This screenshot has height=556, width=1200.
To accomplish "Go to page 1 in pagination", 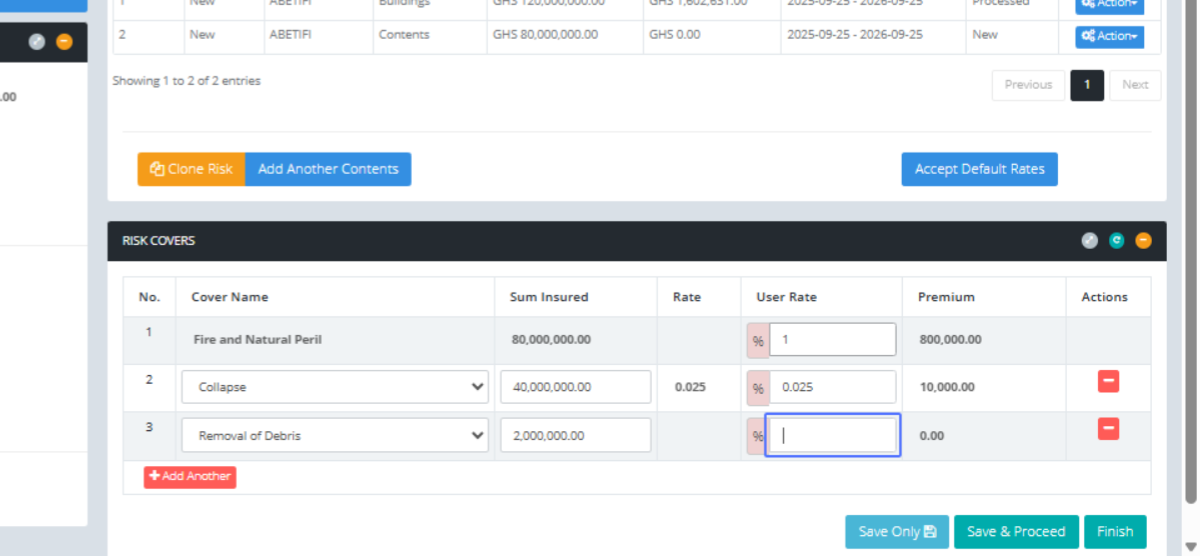I will click(x=1087, y=85).
